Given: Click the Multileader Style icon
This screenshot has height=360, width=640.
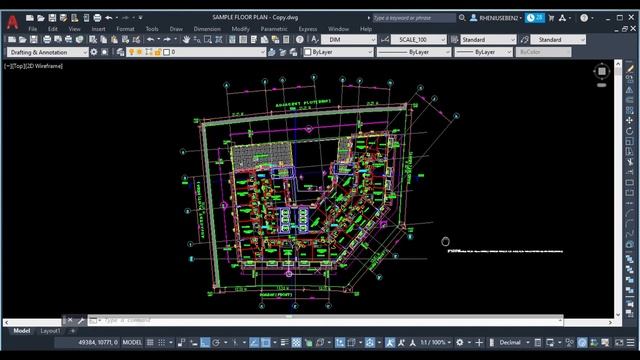Looking at the screenshot, I should click(524, 40).
